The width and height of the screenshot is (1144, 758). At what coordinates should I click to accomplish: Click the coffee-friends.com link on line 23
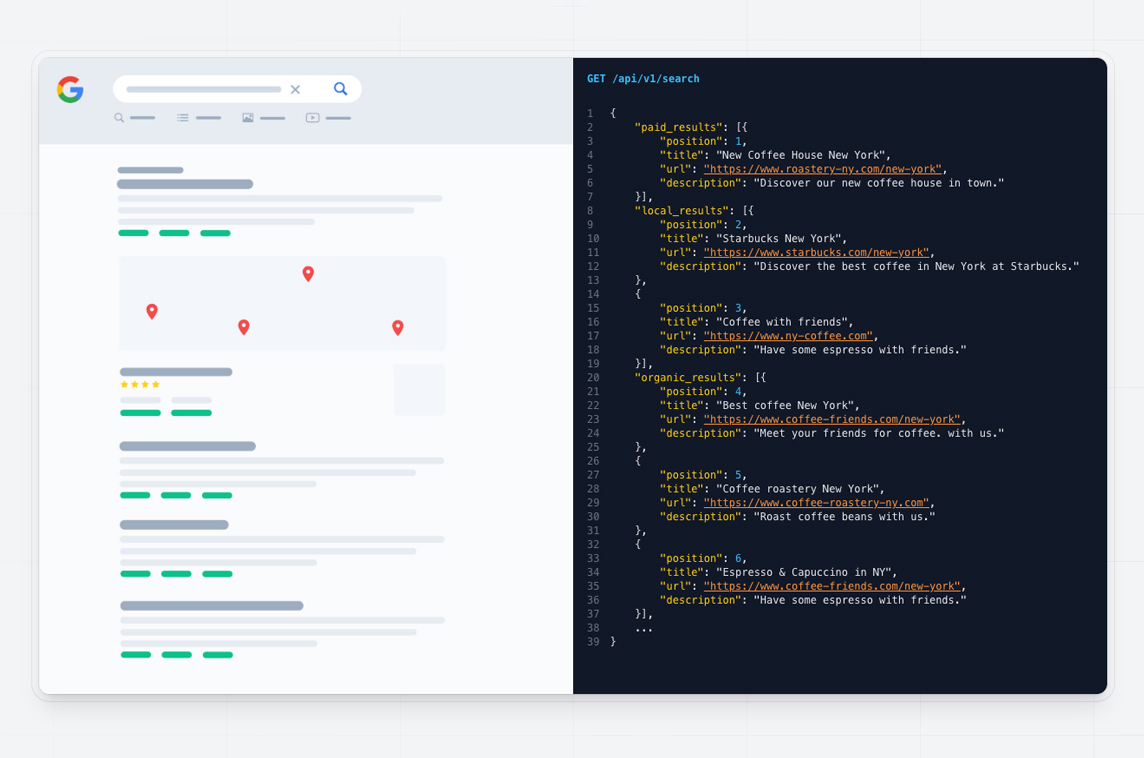[x=831, y=419]
